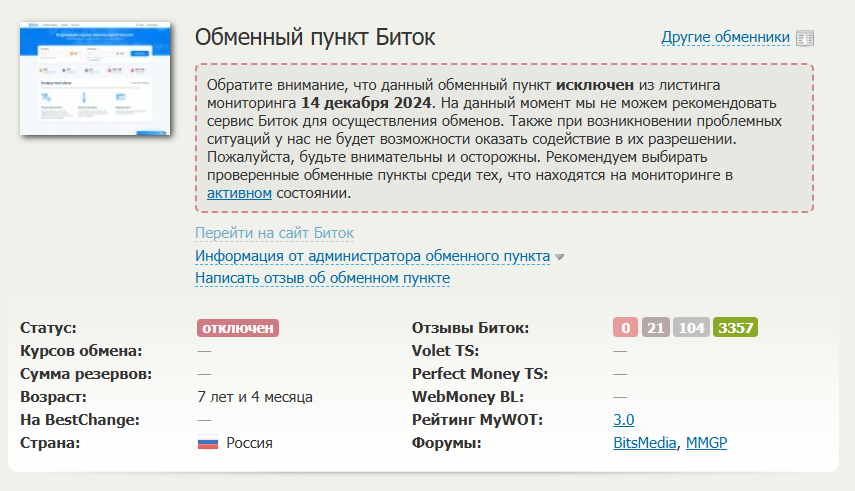Screen dimensions: 855x491
Task: Click the Россия country name
Action: click(249, 443)
